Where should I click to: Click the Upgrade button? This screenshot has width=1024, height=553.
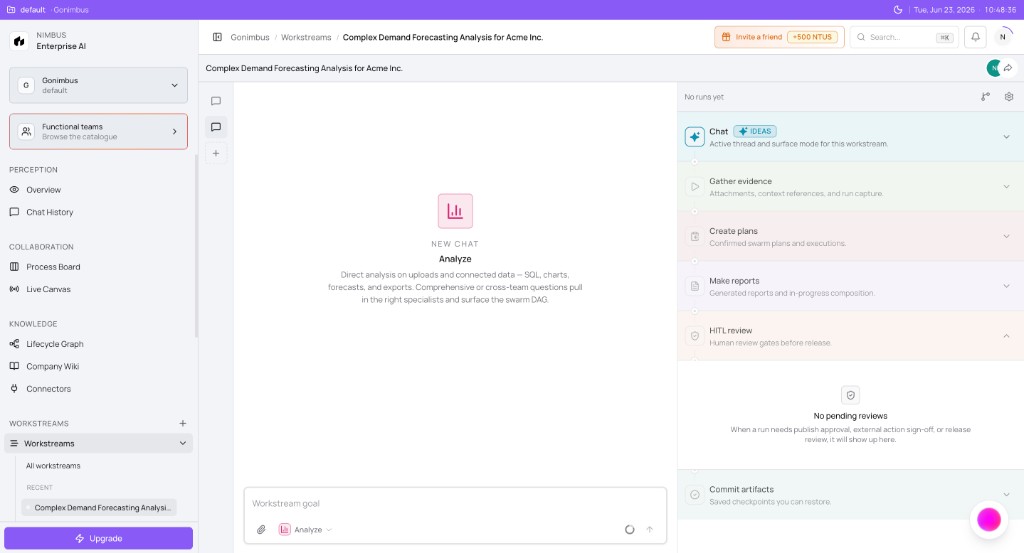(x=98, y=538)
